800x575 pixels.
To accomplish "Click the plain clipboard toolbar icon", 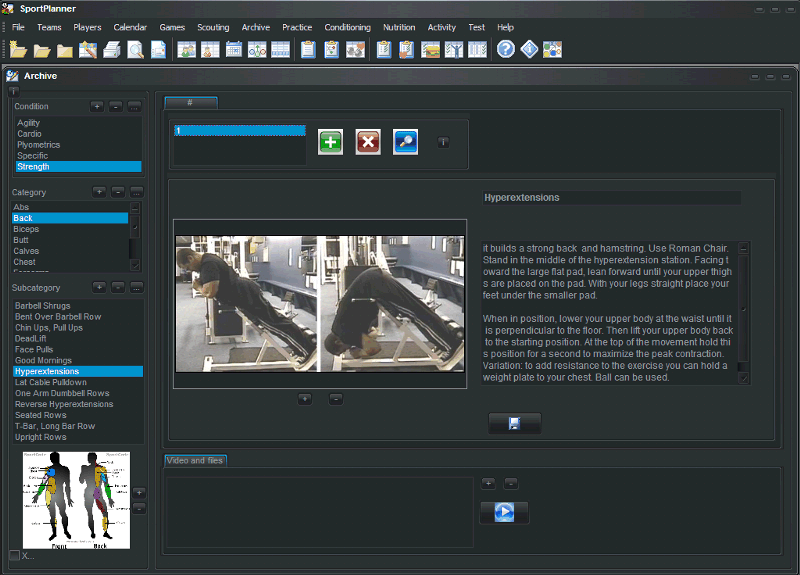I will [x=308, y=49].
